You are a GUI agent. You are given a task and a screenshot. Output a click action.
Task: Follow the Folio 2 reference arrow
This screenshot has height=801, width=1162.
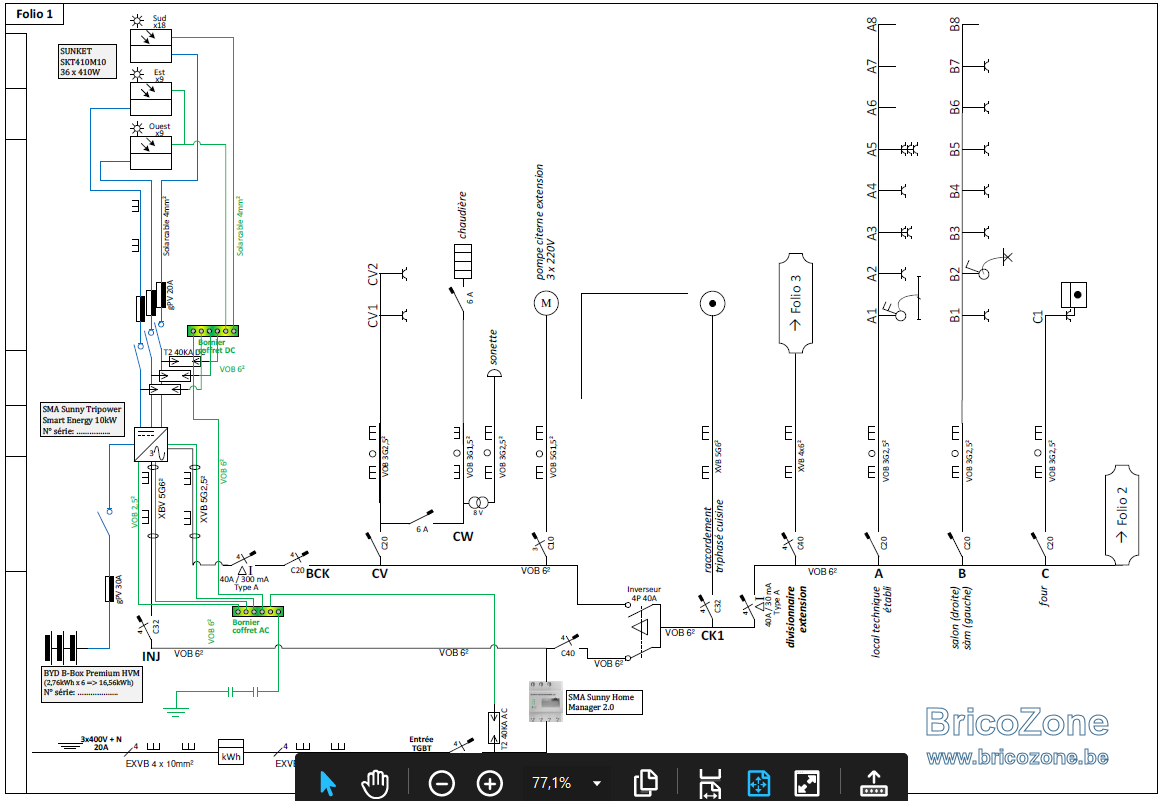point(1121,515)
